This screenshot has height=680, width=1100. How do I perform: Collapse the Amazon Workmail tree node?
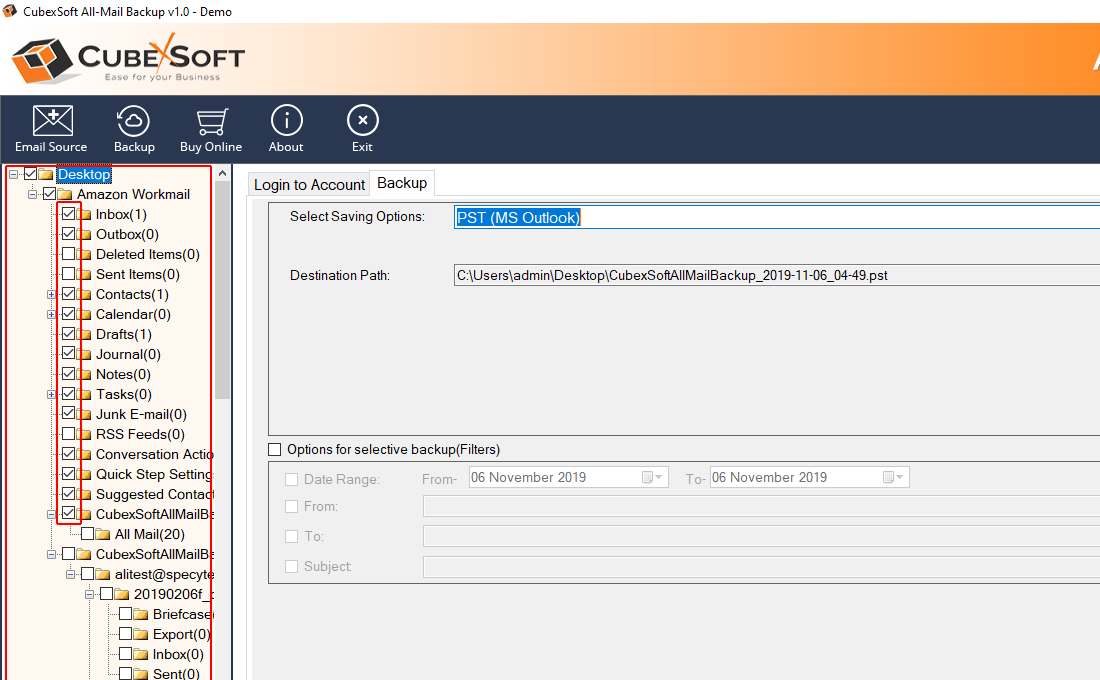tap(32, 194)
